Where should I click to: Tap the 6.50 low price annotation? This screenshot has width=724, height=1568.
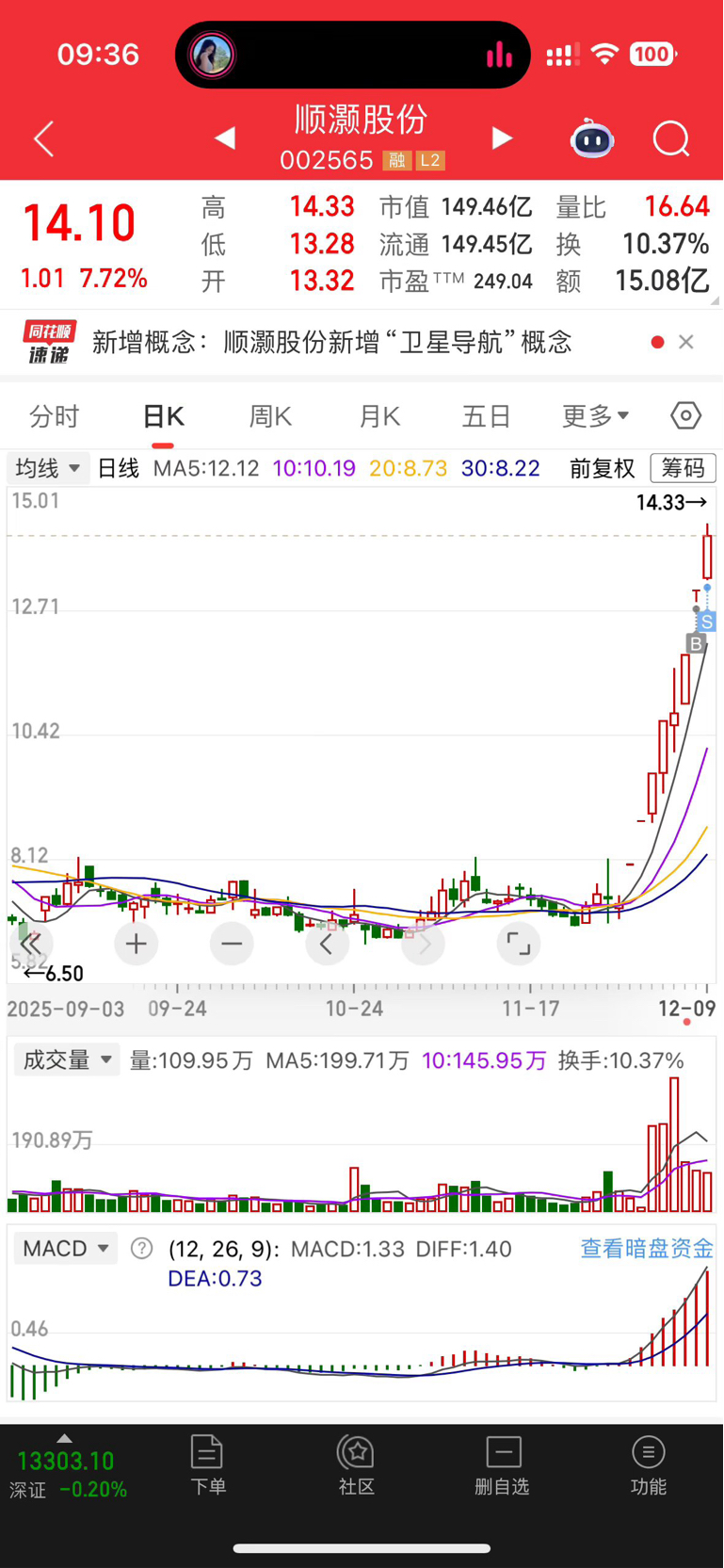pyautogui.click(x=53, y=974)
